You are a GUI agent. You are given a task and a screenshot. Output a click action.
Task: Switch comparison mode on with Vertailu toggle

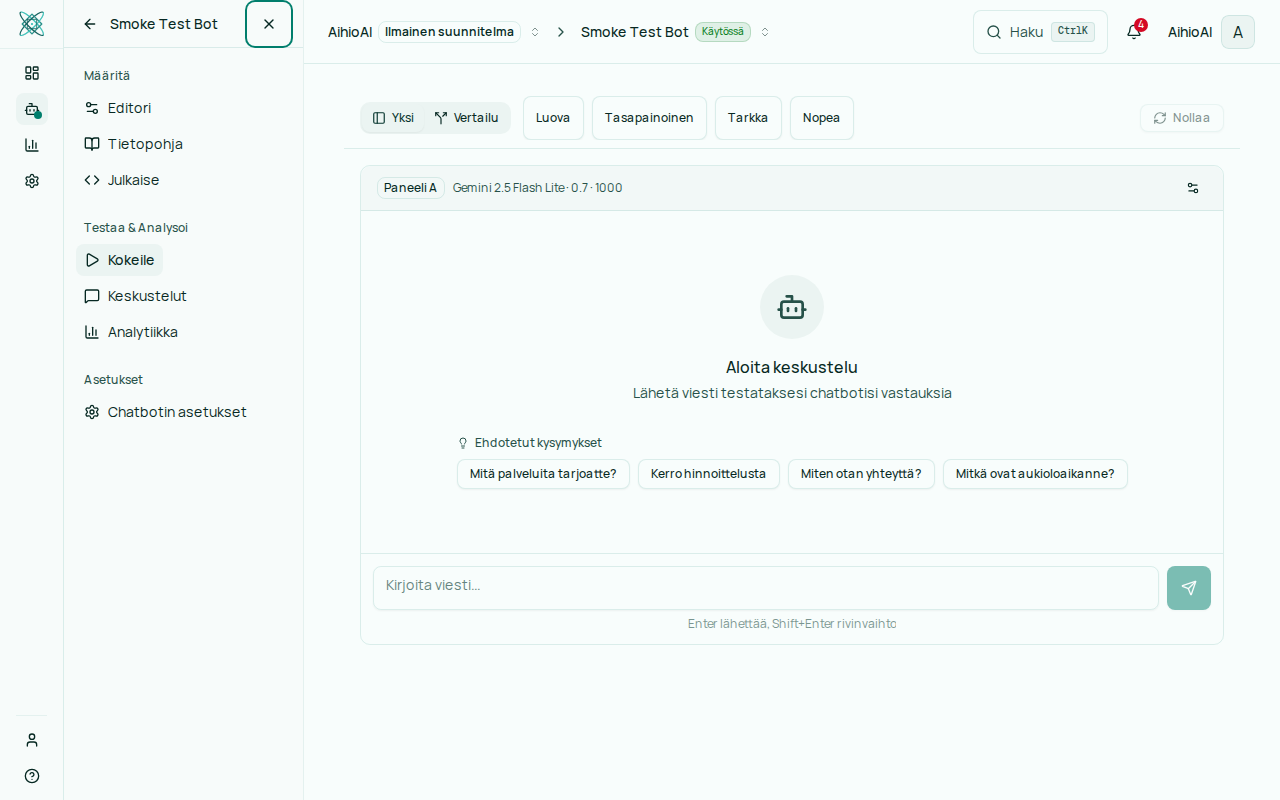tap(466, 117)
